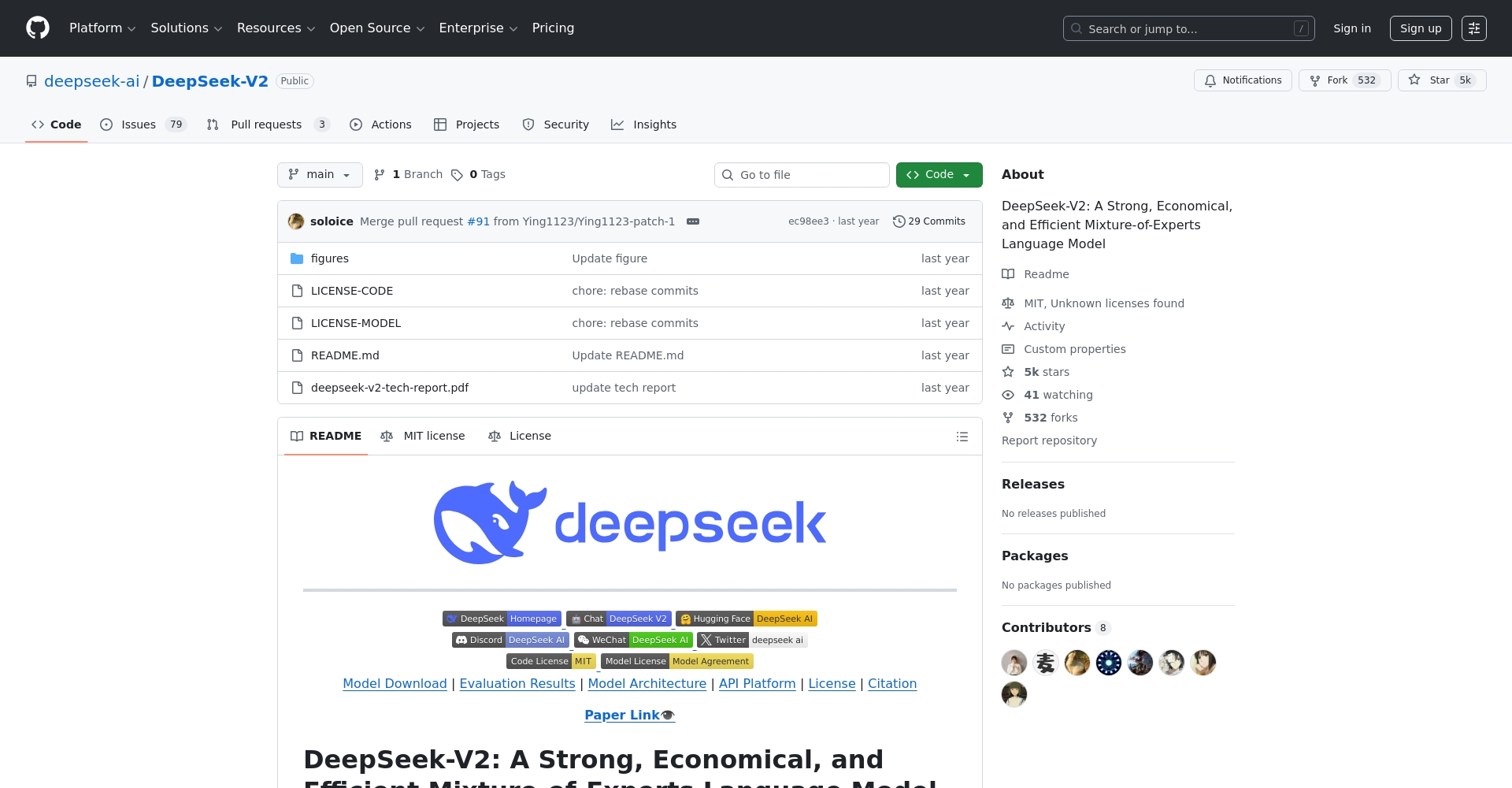Open the first contributor avatar
Image resolution: width=1512 pixels, height=788 pixels.
click(x=1014, y=663)
